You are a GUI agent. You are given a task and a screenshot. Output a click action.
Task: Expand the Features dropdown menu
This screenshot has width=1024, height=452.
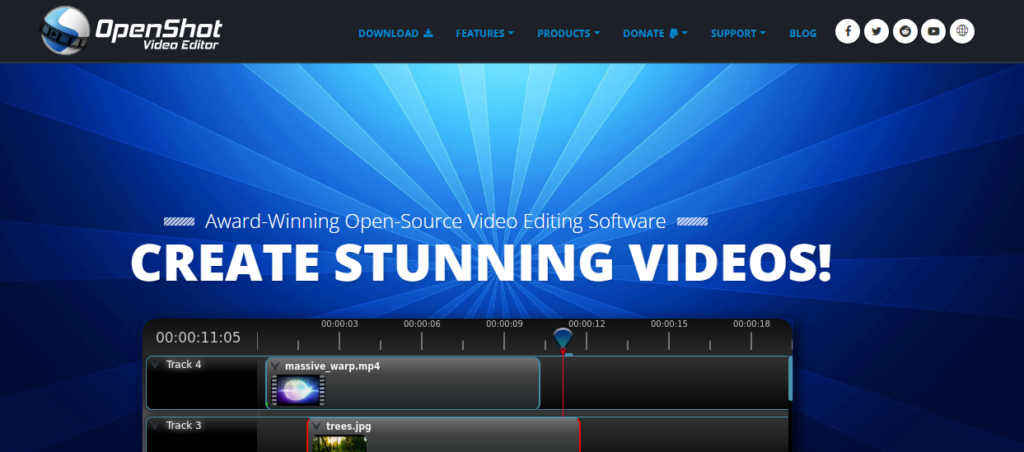point(485,33)
